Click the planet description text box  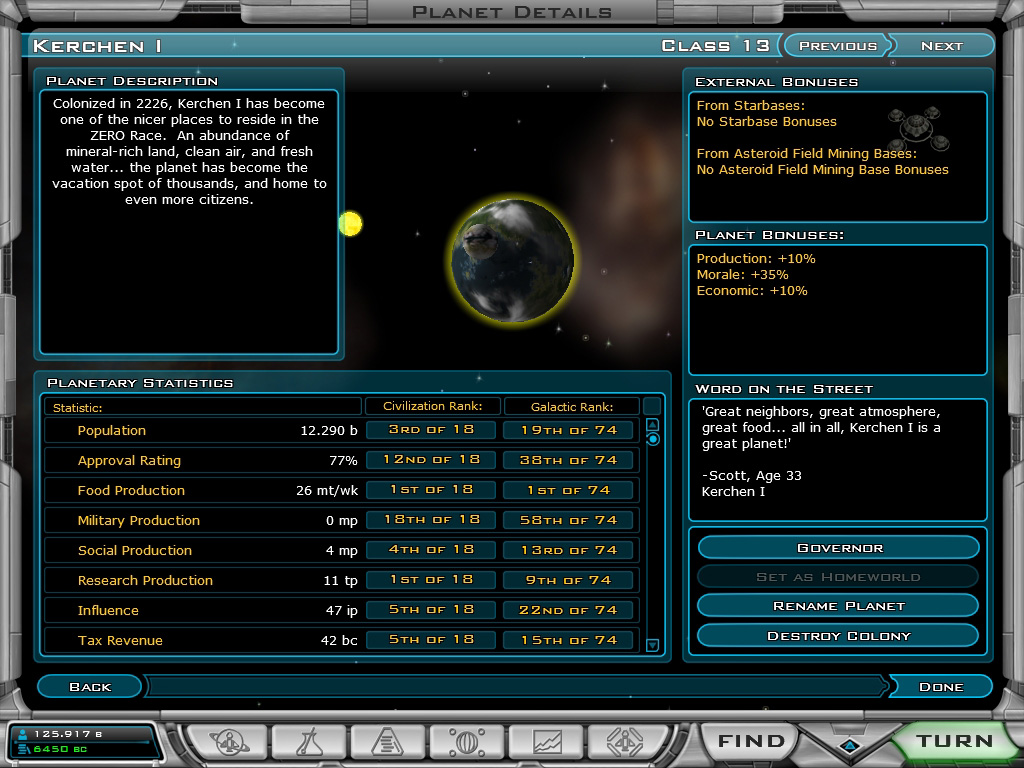189,222
